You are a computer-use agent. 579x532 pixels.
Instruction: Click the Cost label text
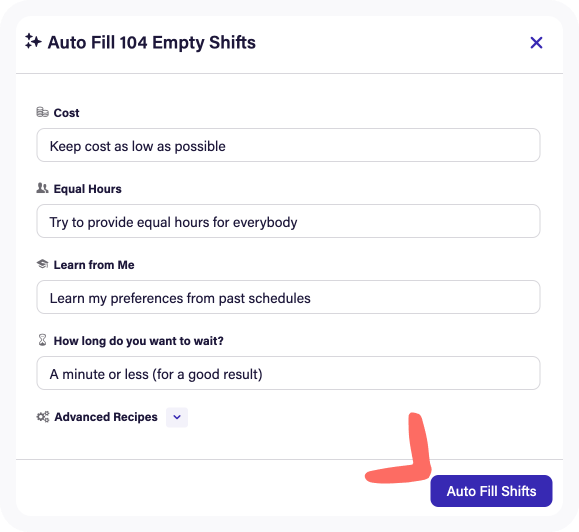(66, 113)
